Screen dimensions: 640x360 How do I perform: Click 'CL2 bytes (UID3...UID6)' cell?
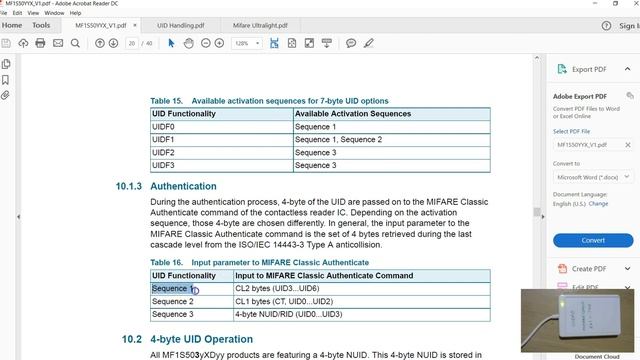coord(362,289)
